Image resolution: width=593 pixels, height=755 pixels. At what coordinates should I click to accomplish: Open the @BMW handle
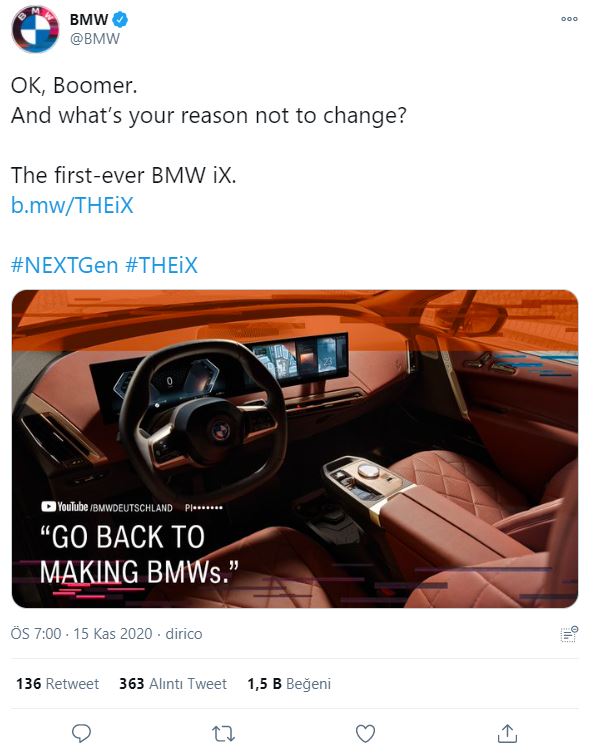(x=95, y=39)
